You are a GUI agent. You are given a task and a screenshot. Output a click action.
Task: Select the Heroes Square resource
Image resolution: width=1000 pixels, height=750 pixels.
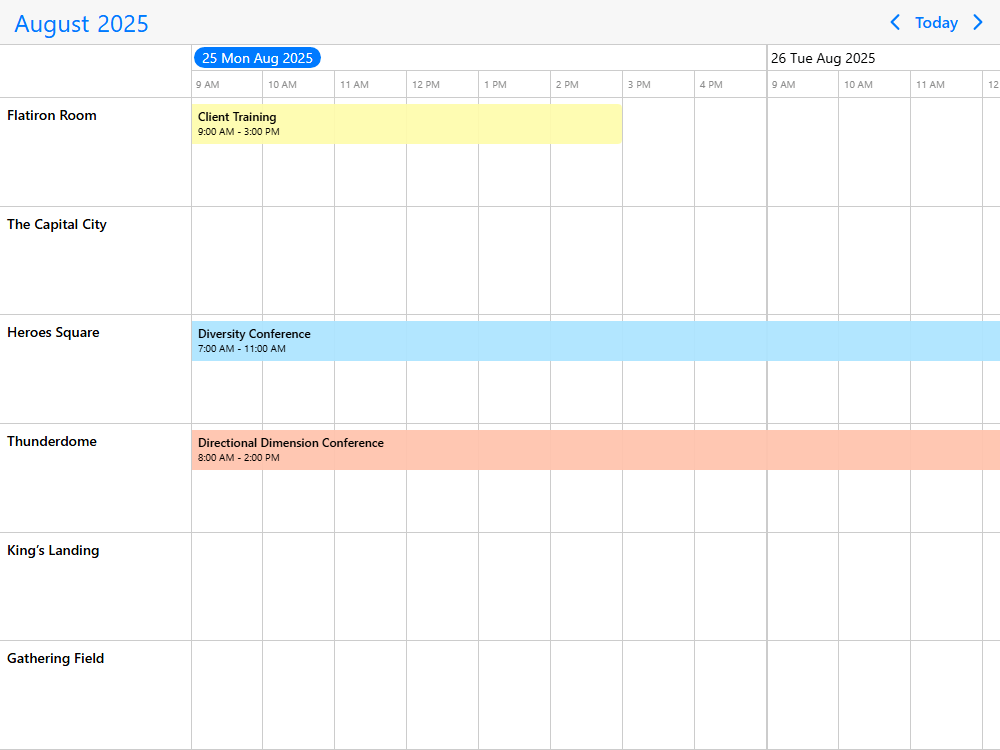click(53, 333)
